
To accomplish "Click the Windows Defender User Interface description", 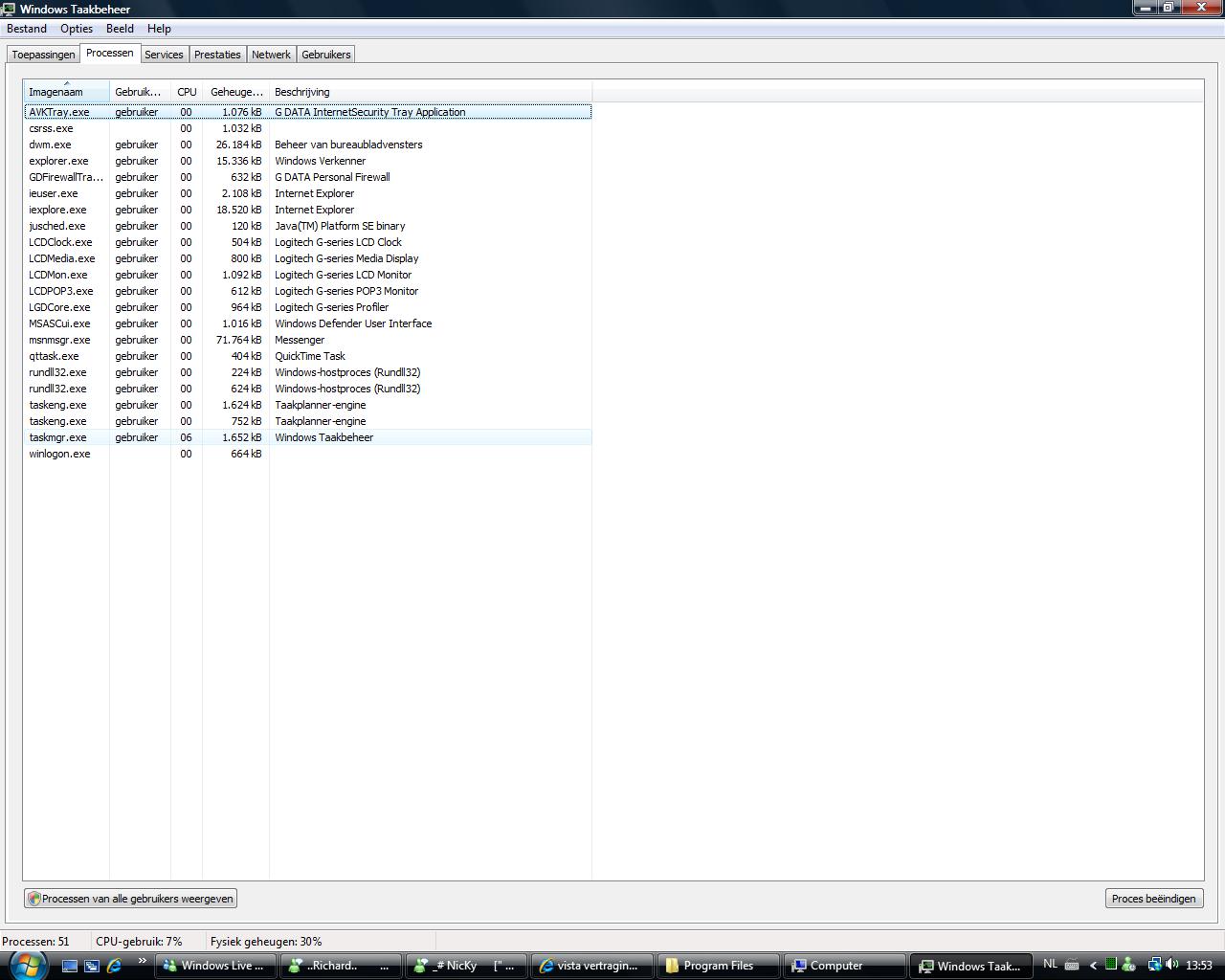I will (353, 323).
